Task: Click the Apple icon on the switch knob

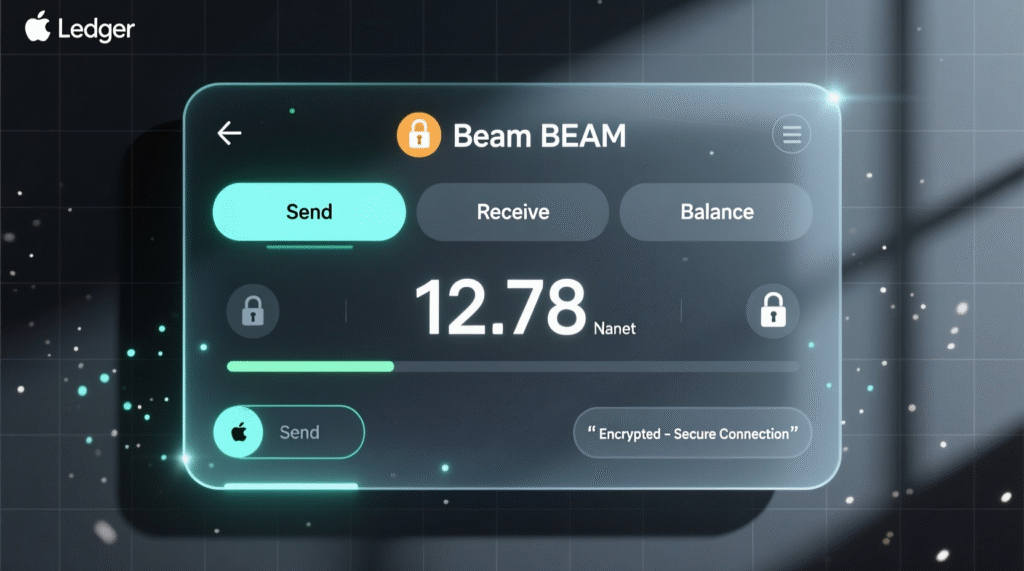Action: [x=239, y=433]
